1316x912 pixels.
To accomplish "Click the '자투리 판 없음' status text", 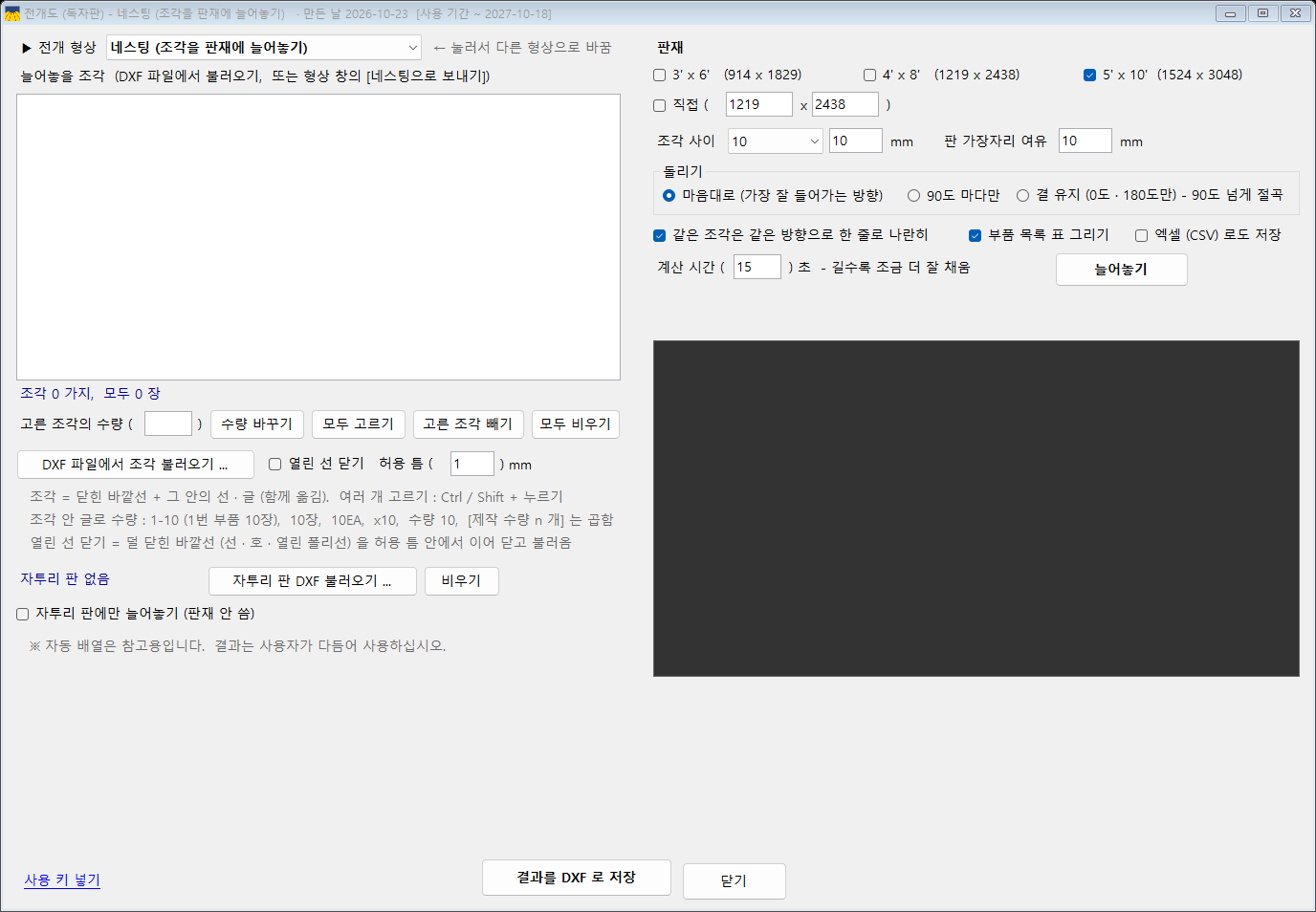I will click(x=65, y=579).
